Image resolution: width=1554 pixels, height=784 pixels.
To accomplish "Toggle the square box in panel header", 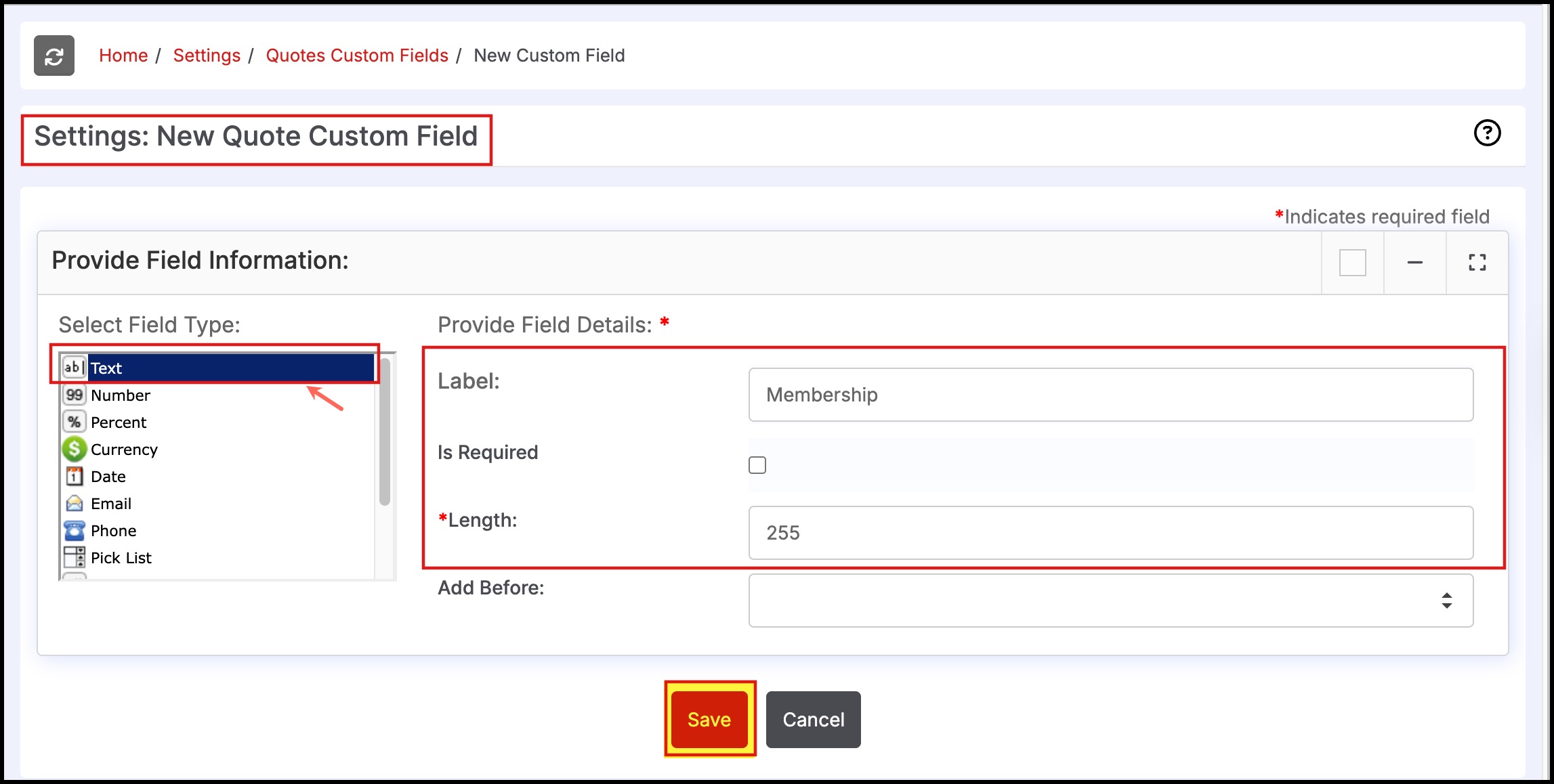I will (1352, 263).
